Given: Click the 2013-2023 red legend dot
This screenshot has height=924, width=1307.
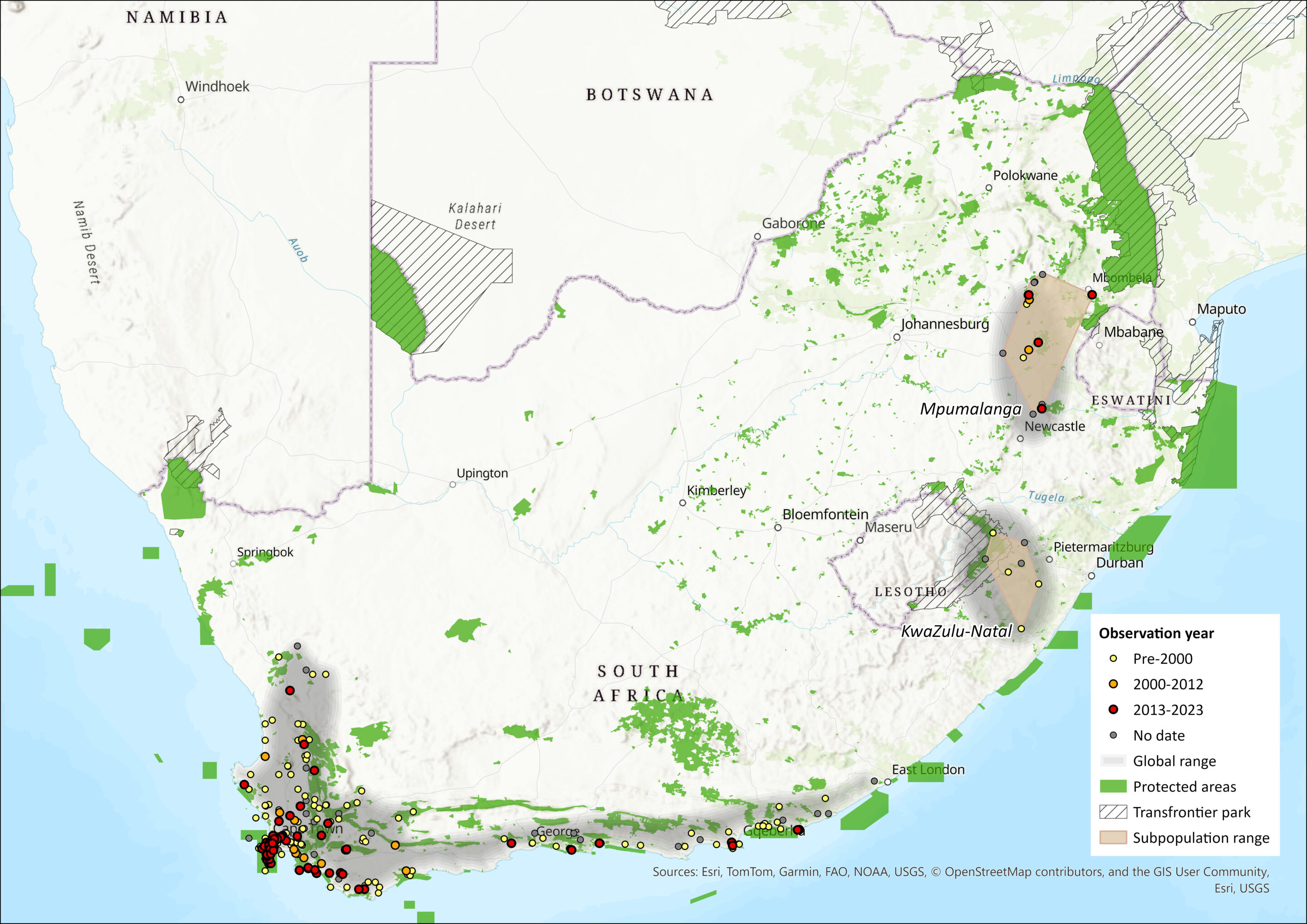Looking at the screenshot, I should 1114,709.
